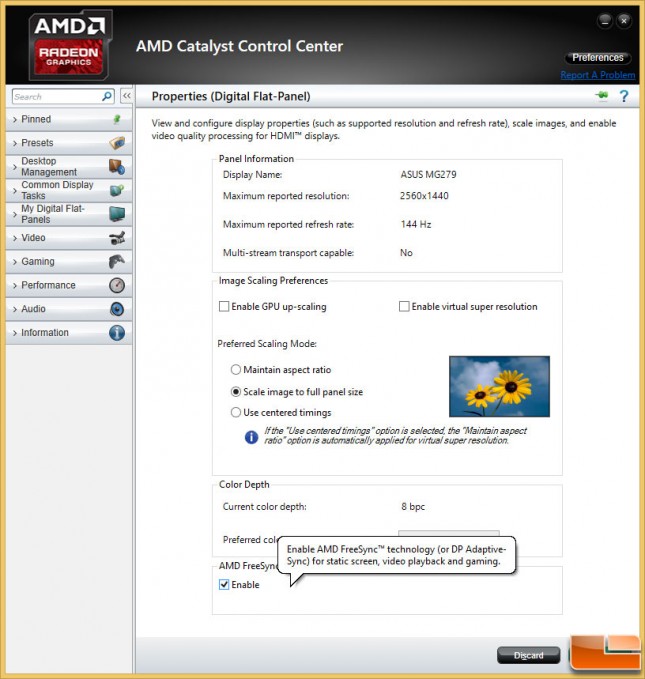The width and height of the screenshot is (645, 679).
Task: Click the green pin icon next to Pinned
Action: pos(117,119)
